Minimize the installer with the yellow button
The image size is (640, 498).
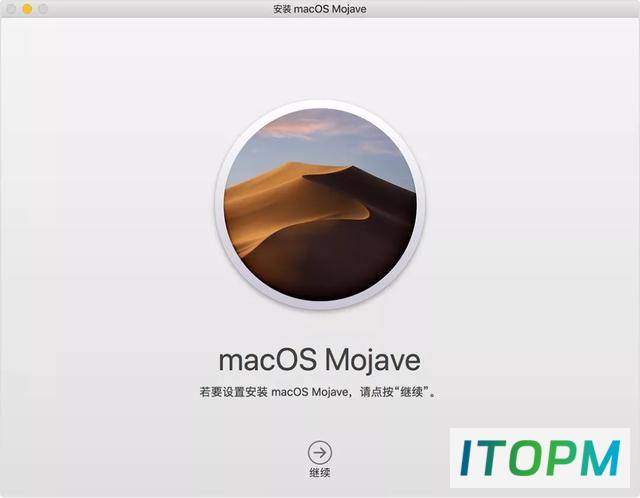27,9
